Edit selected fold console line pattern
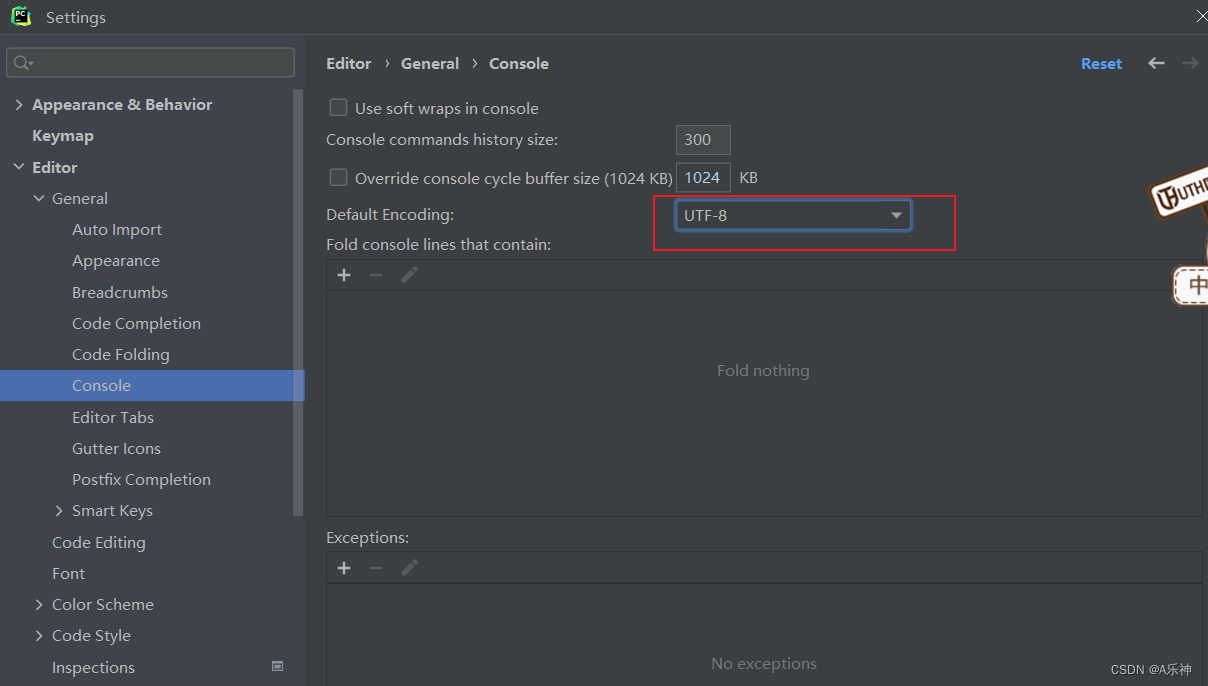 pos(409,275)
